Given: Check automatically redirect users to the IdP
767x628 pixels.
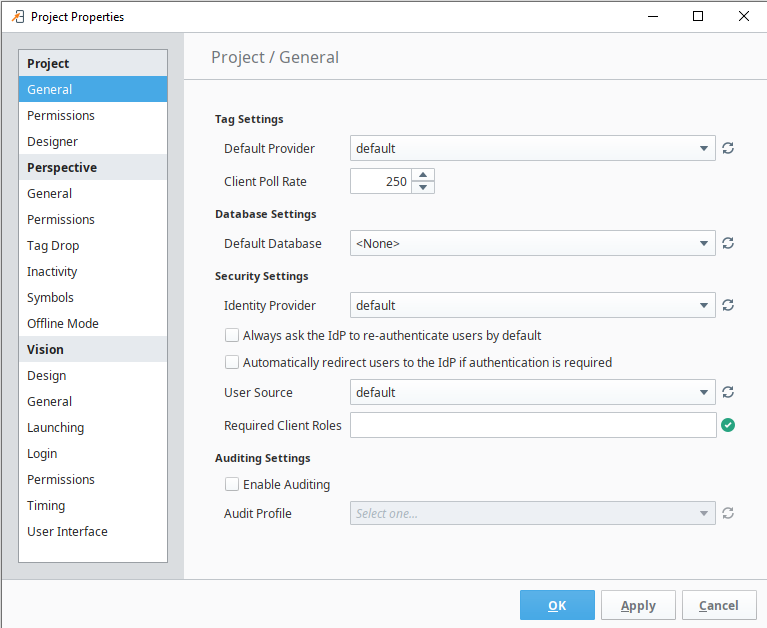Looking at the screenshot, I should click(x=232, y=362).
